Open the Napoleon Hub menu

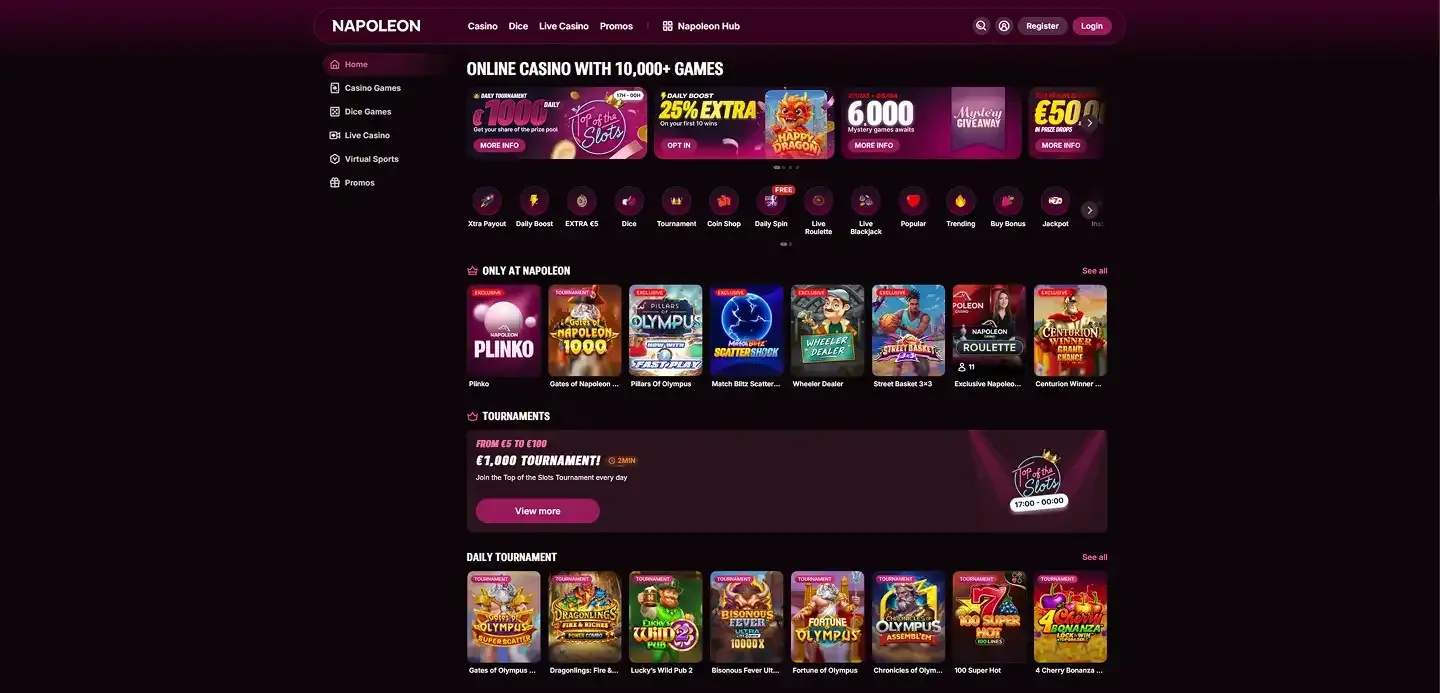pos(701,26)
